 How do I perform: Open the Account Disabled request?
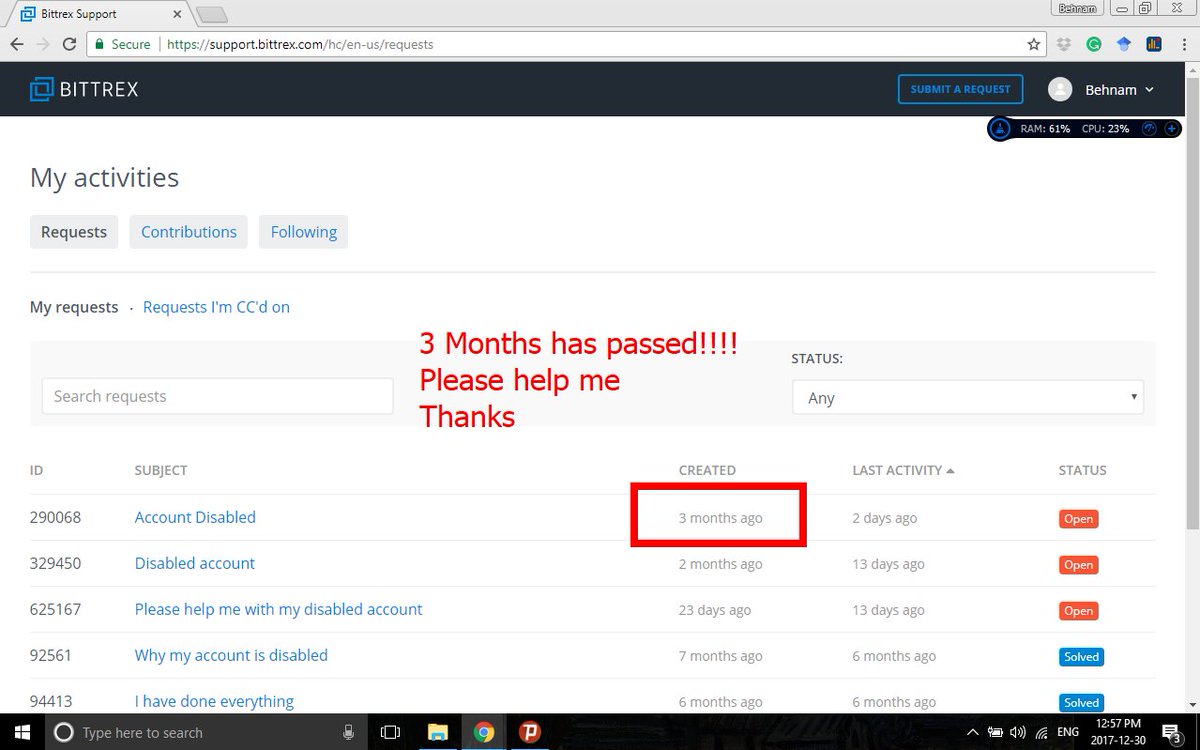195,517
